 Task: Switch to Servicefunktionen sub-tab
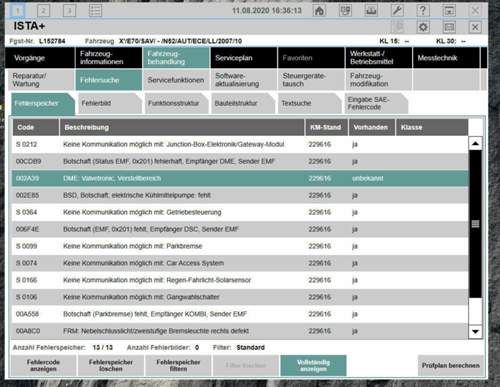coord(176,80)
